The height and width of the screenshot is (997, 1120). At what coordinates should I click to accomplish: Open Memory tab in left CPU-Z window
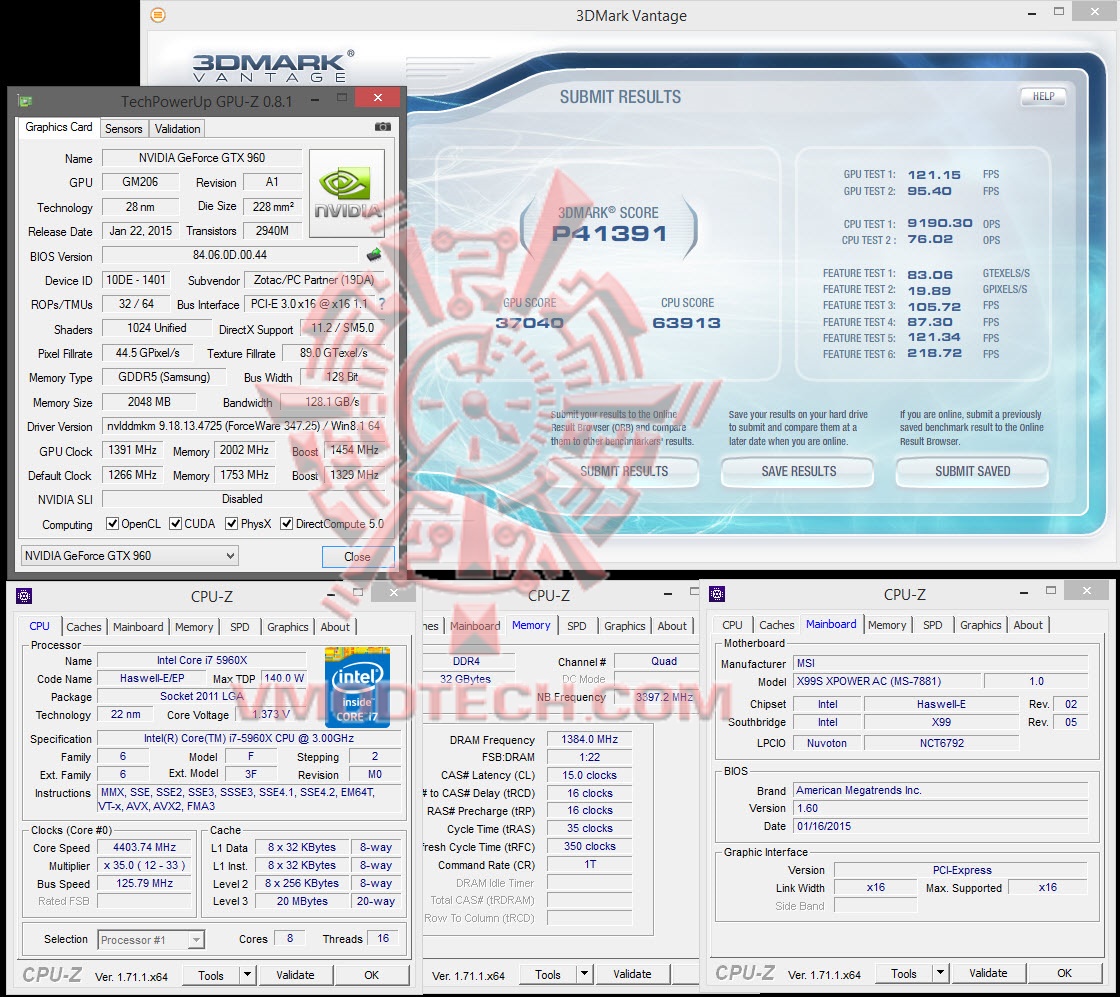(194, 626)
